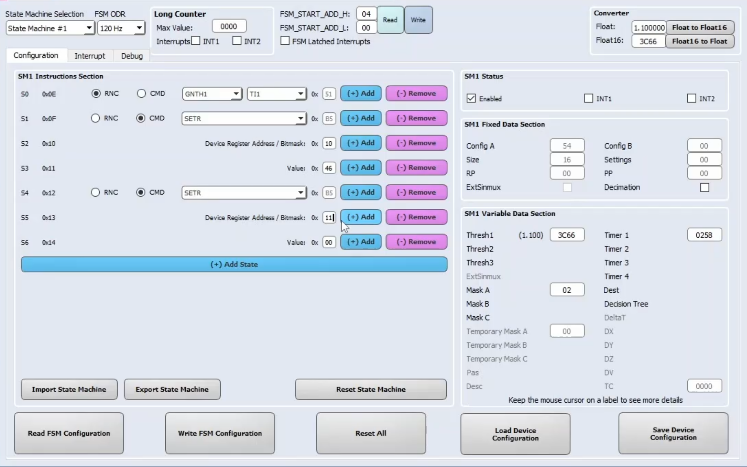Click Import State Machine button
Screen dimensions: 747x467
69,389
